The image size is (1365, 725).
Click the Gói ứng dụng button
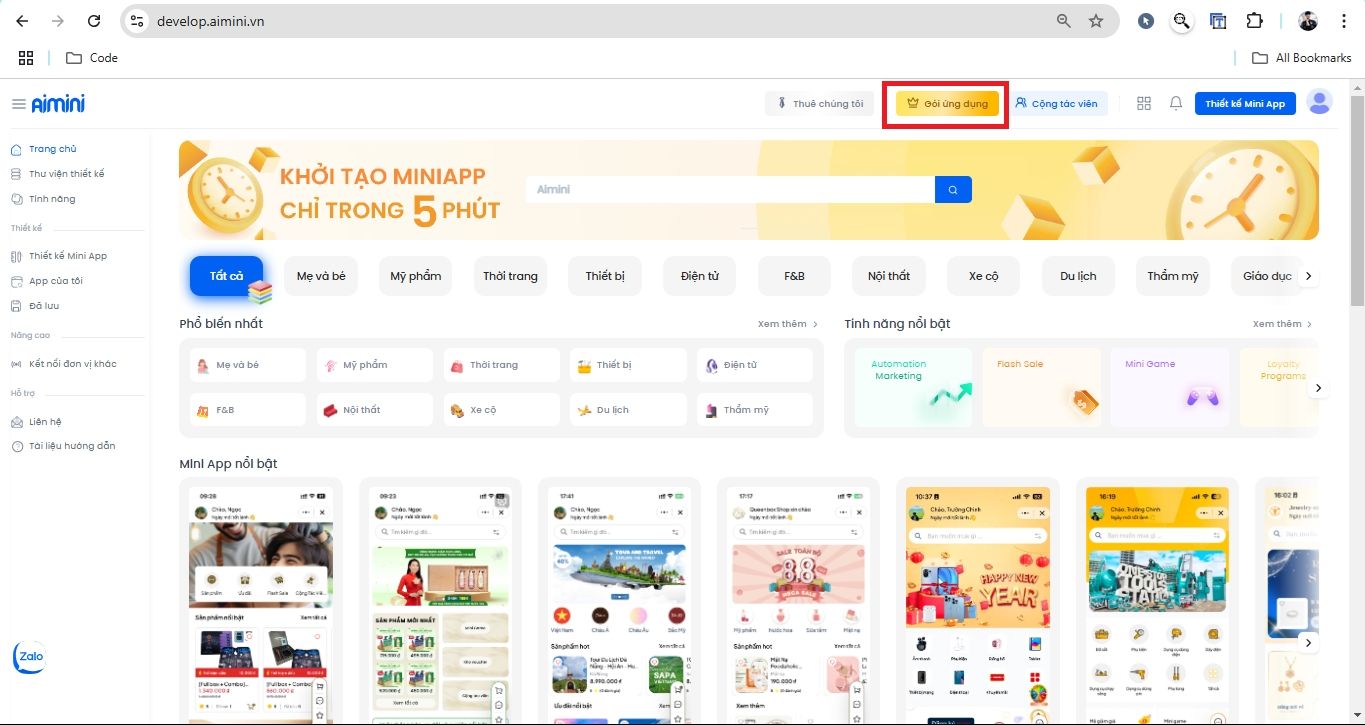pyautogui.click(x=947, y=103)
